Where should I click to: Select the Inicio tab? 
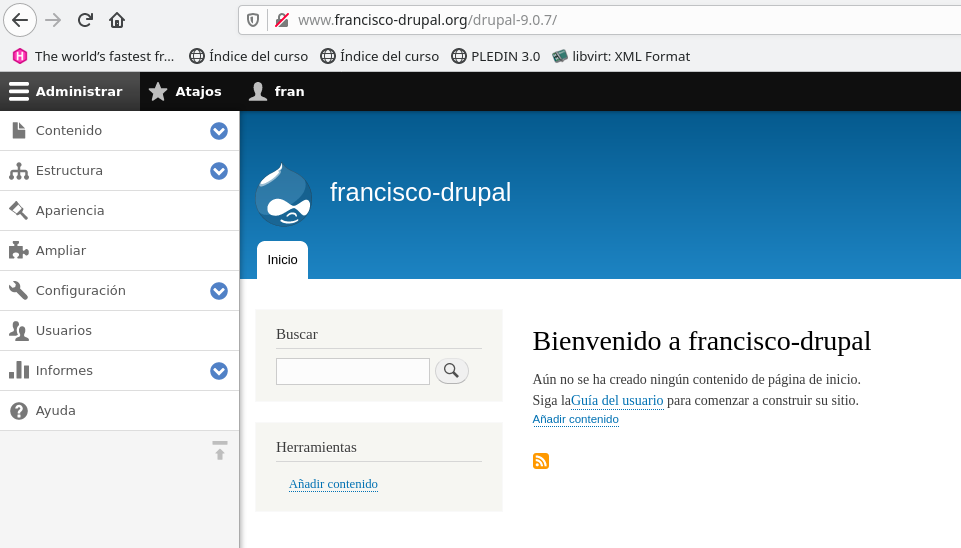283,260
